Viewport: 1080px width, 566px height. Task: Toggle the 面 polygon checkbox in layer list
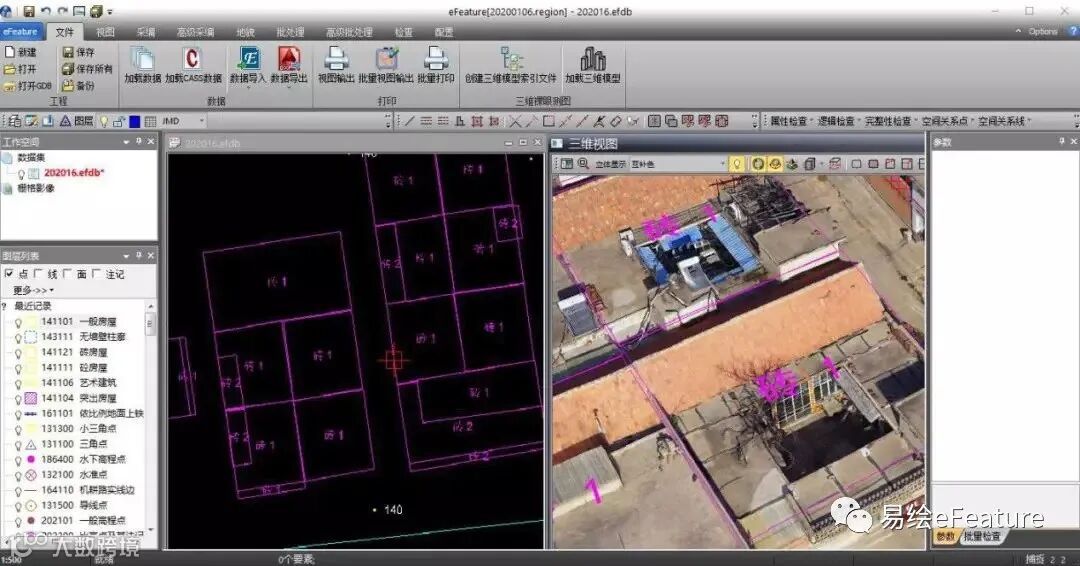coord(68,274)
